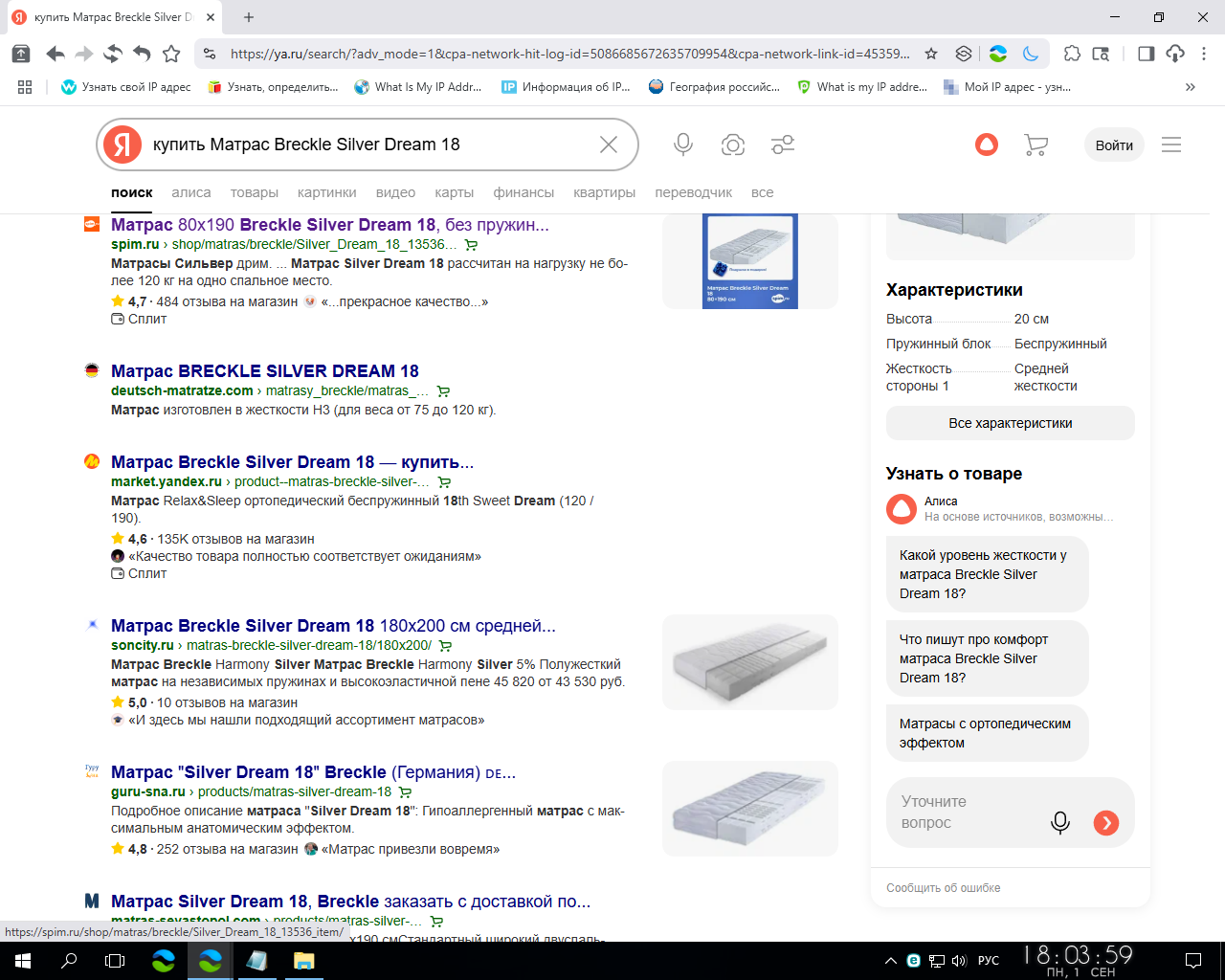Click 'Сообщить об ошибке' link
Viewport: 1225px width, 980px height.
(x=943, y=888)
